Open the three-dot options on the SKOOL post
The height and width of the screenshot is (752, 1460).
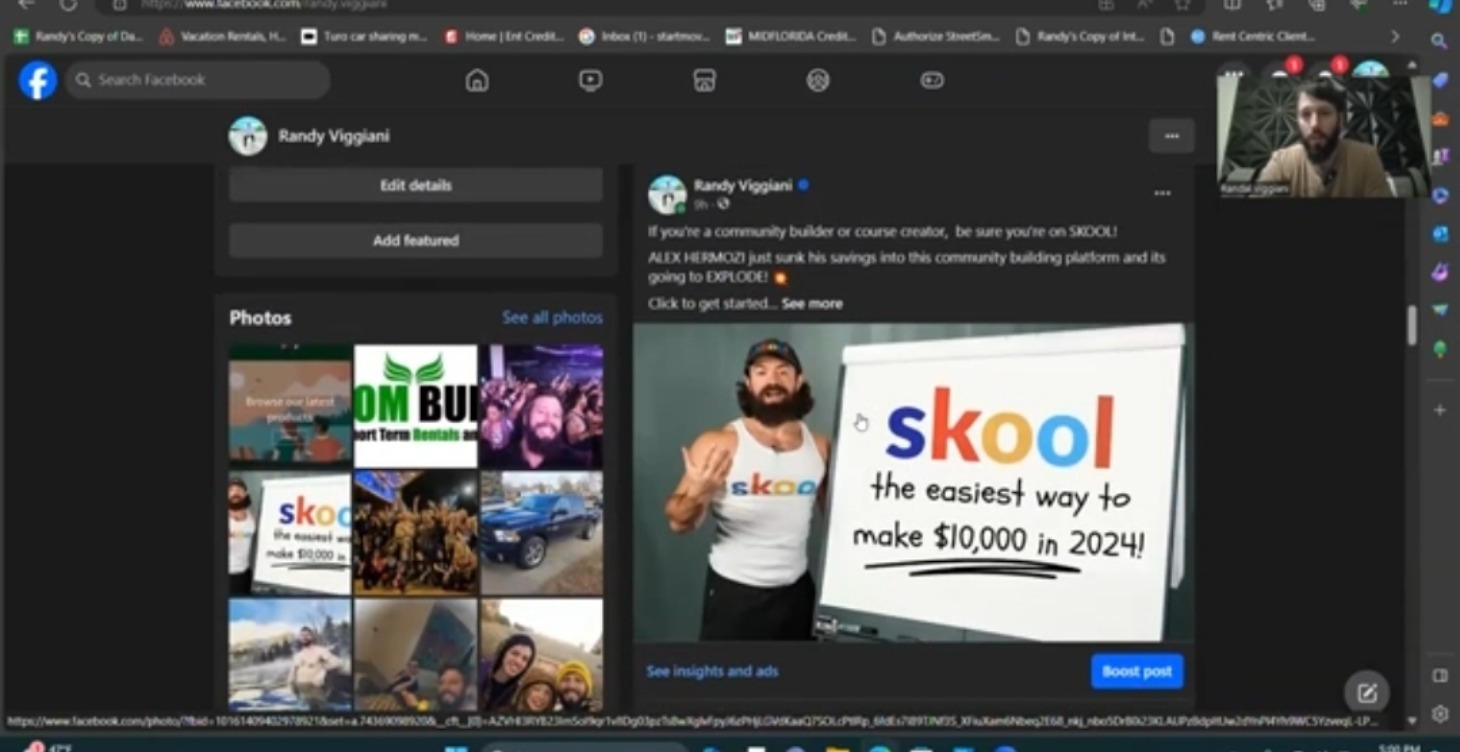[1162, 193]
